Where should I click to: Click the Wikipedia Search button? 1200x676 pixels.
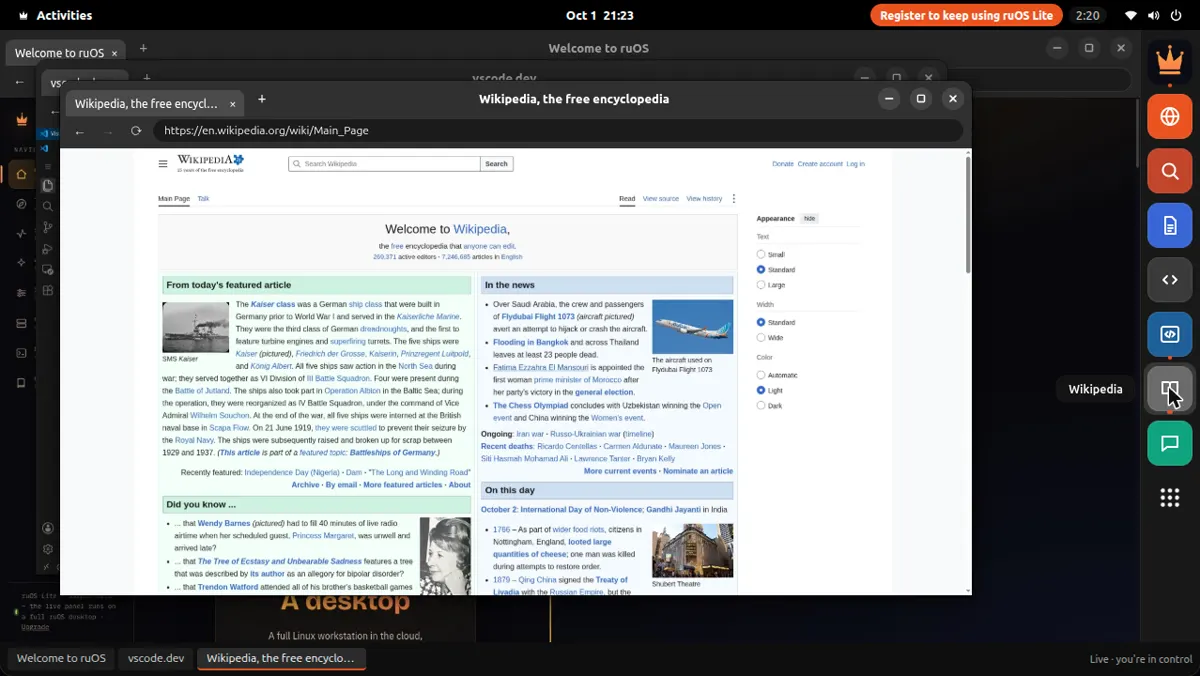[x=497, y=164]
